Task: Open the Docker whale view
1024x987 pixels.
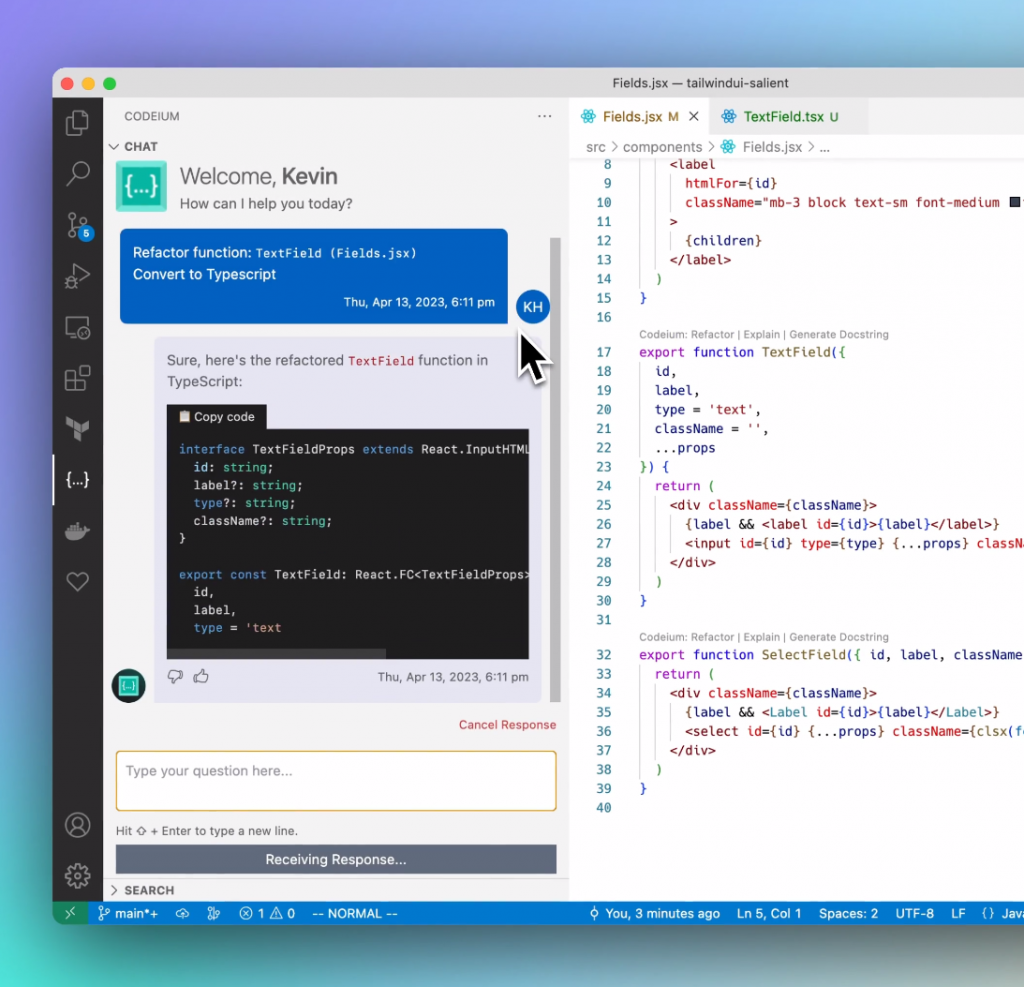Action: click(77, 531)
